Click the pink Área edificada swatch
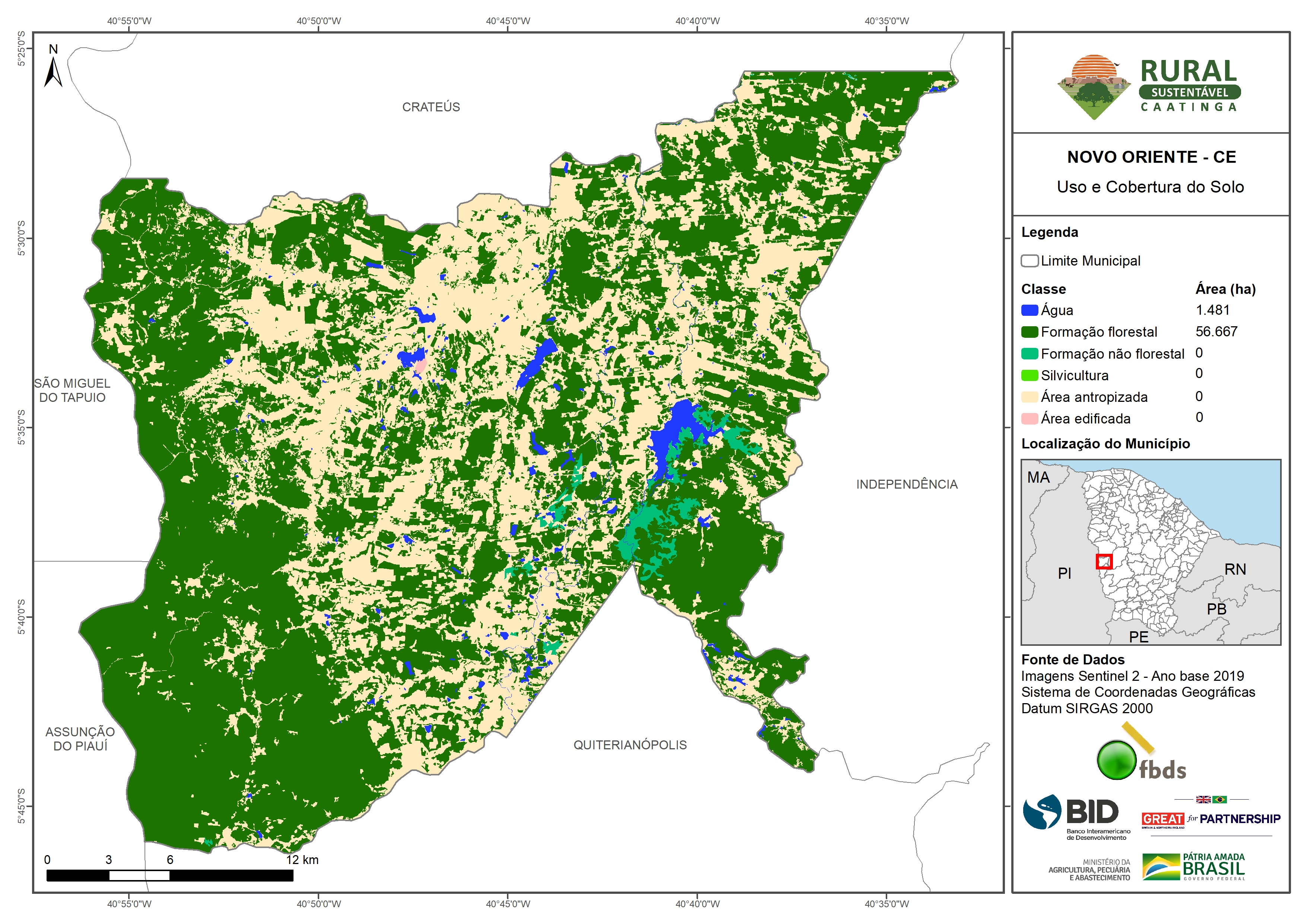The height and width of the screenshot is (924, 1307). [1029, 419]
